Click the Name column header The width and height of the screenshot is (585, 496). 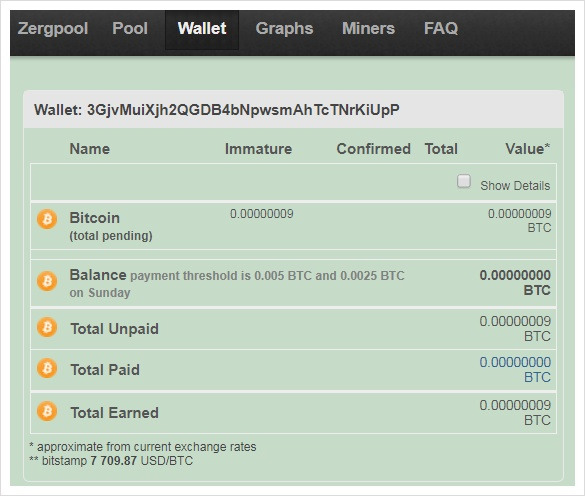click(x=90, y=149)
